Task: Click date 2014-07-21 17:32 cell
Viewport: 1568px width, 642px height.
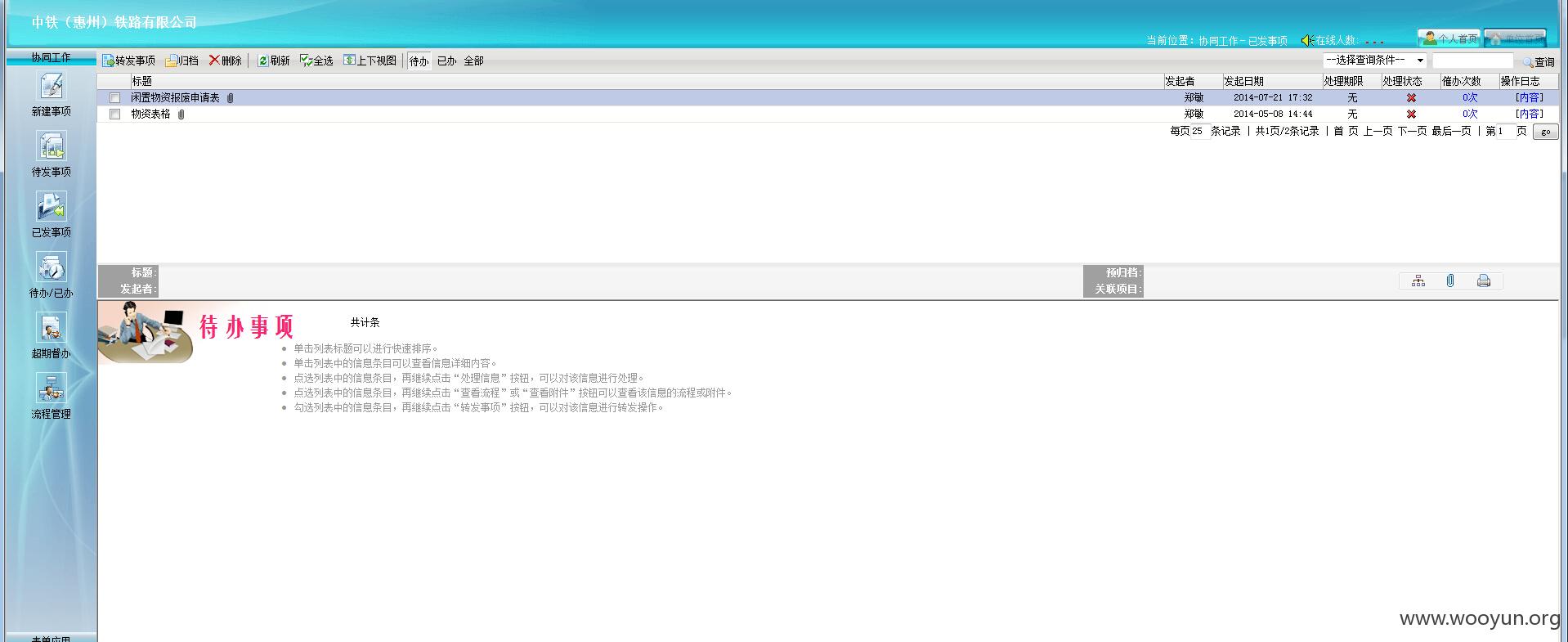Action: 1273,98
